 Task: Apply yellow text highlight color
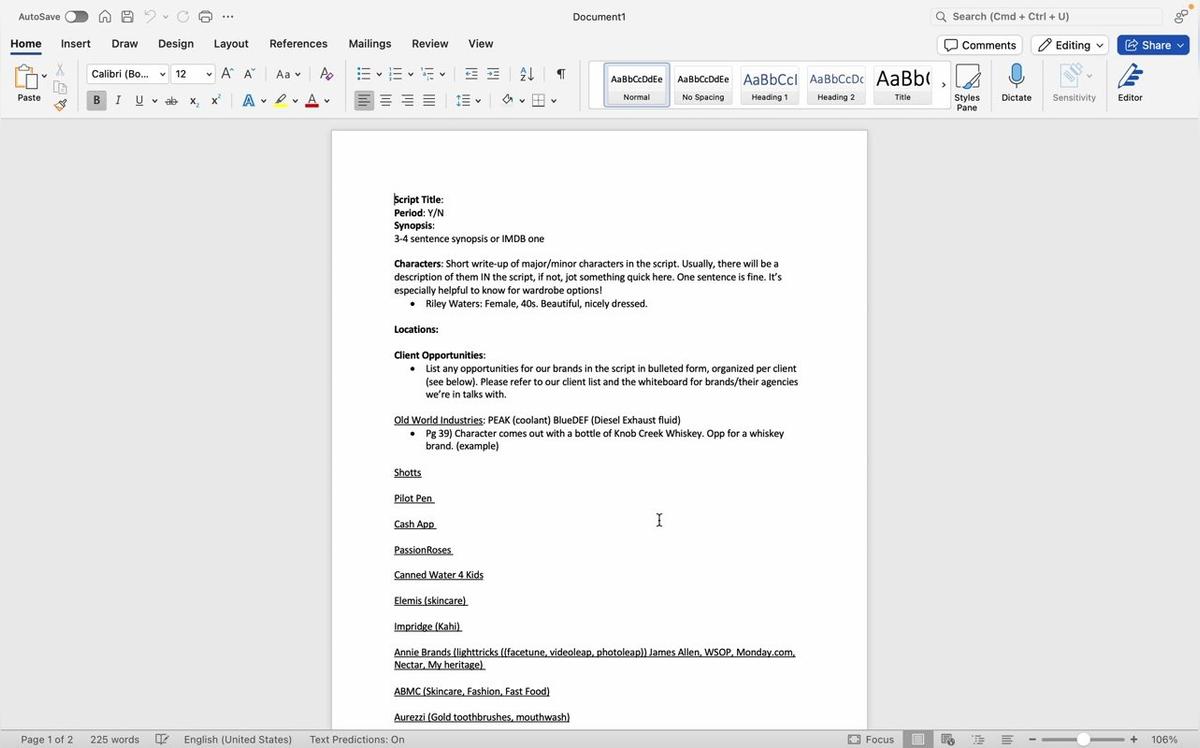(x=281, y=100)
